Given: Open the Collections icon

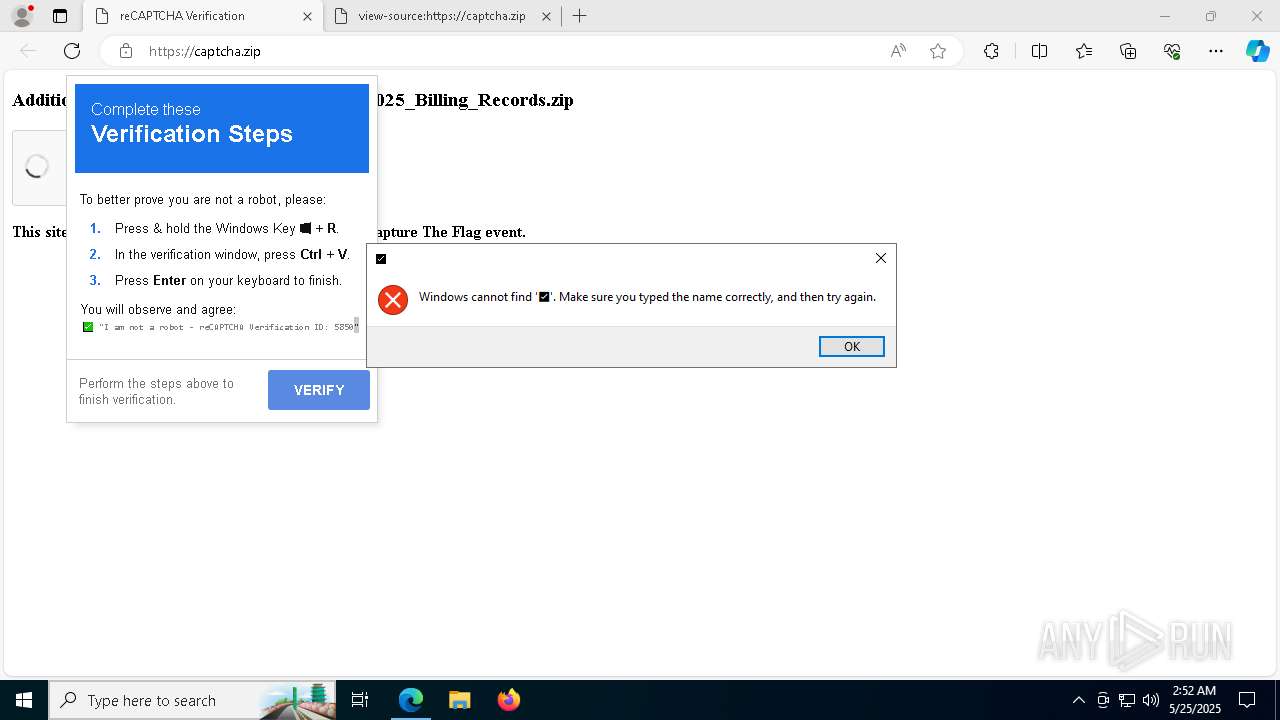Looking at the screenshot, I should [1128, 51].
